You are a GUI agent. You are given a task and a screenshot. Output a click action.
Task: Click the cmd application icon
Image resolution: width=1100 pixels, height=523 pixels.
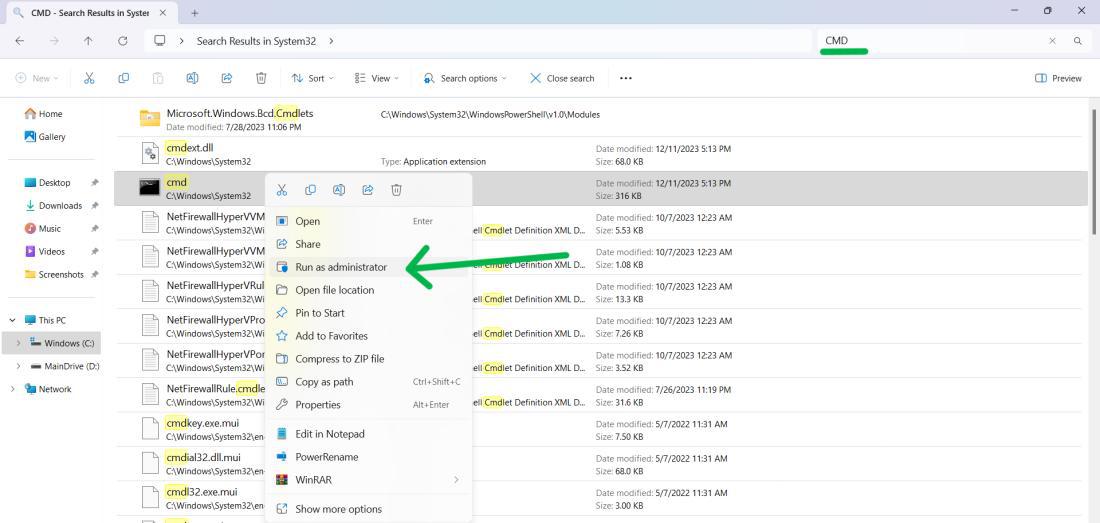[x=150, y=188]
